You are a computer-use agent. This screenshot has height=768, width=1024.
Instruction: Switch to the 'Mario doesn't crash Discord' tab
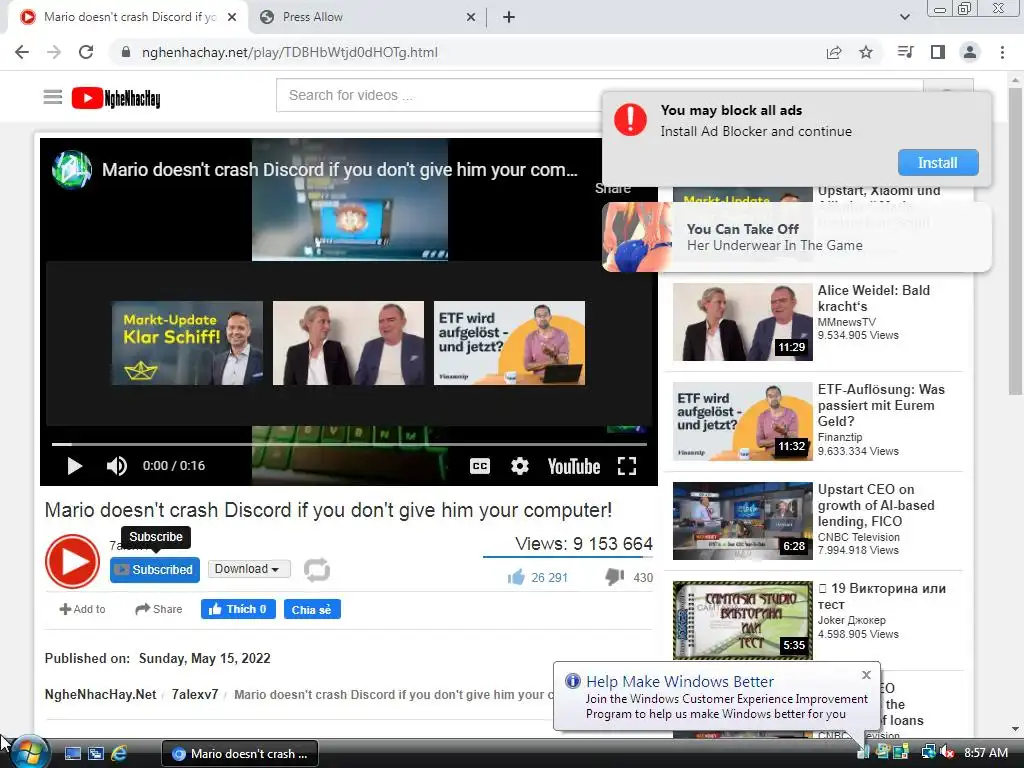[x=128, y=17]
